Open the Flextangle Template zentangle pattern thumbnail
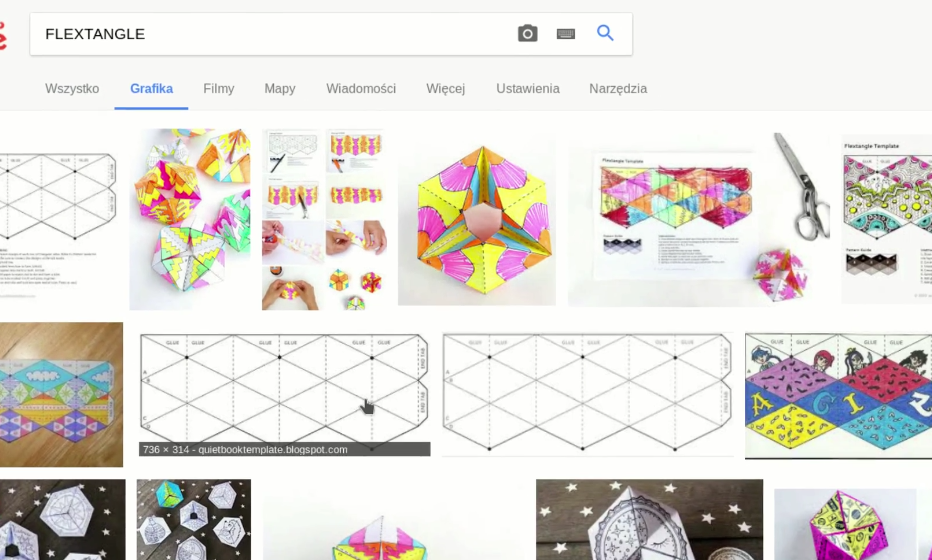 point(887,219)
